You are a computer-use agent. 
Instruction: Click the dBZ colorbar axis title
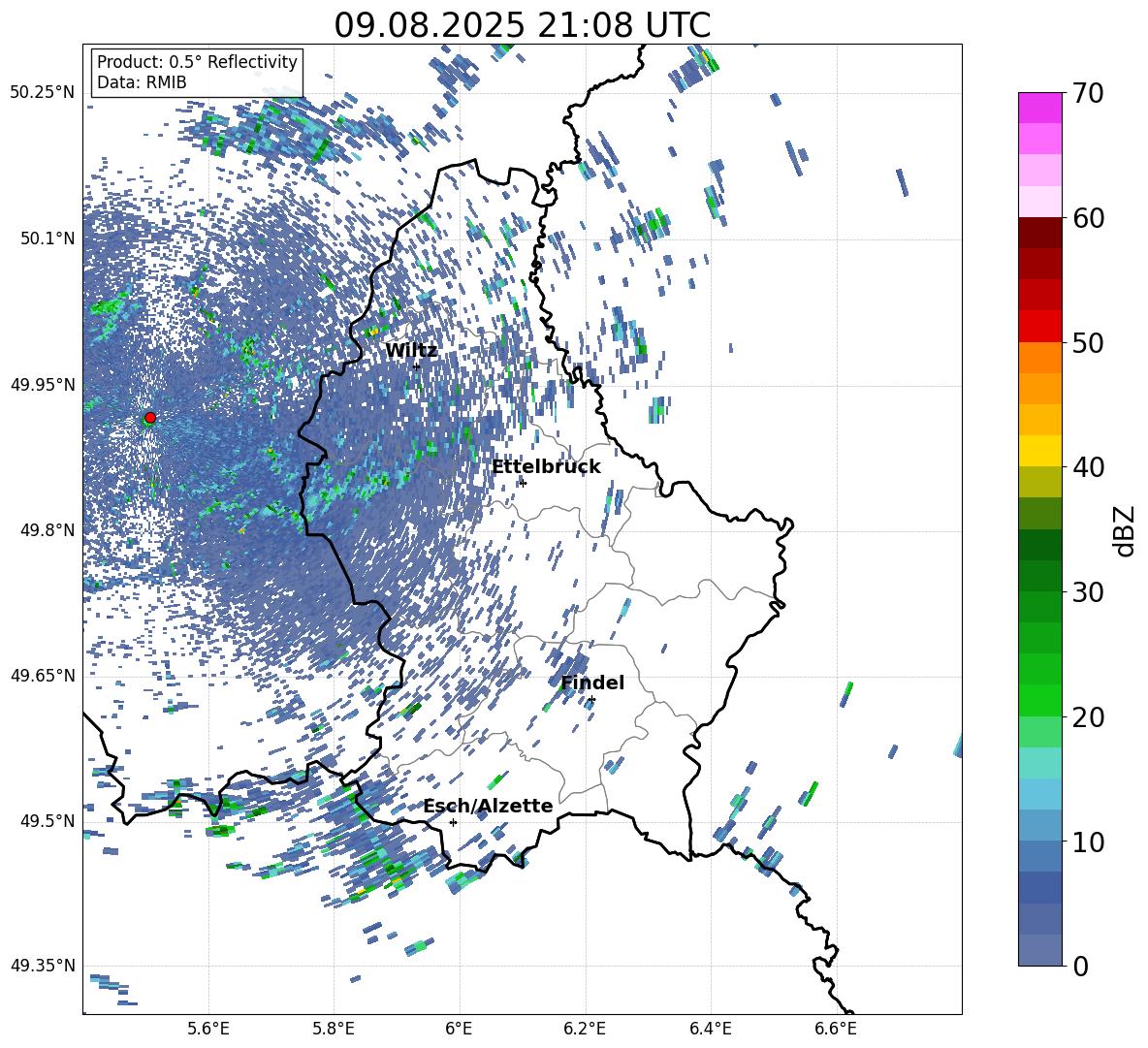(x=1126, y=530)
